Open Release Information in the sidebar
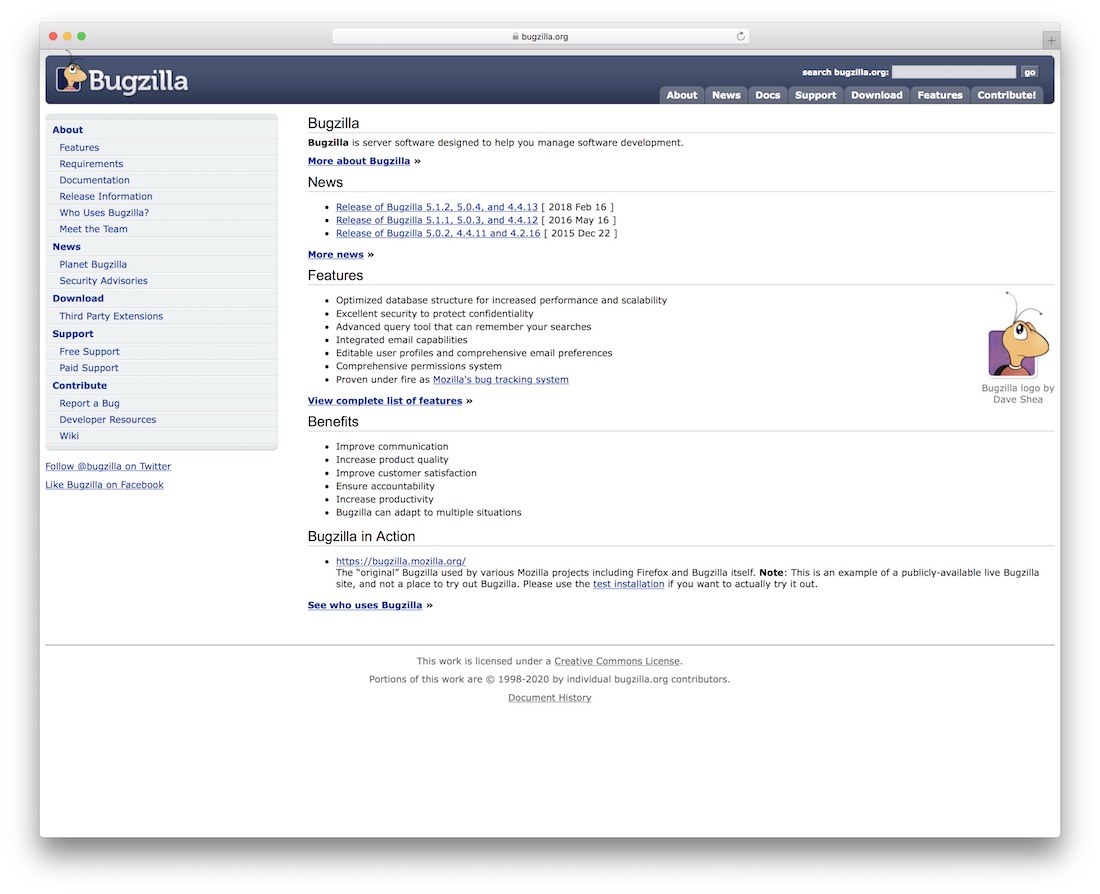The image size is (1100, 894). 106,196
